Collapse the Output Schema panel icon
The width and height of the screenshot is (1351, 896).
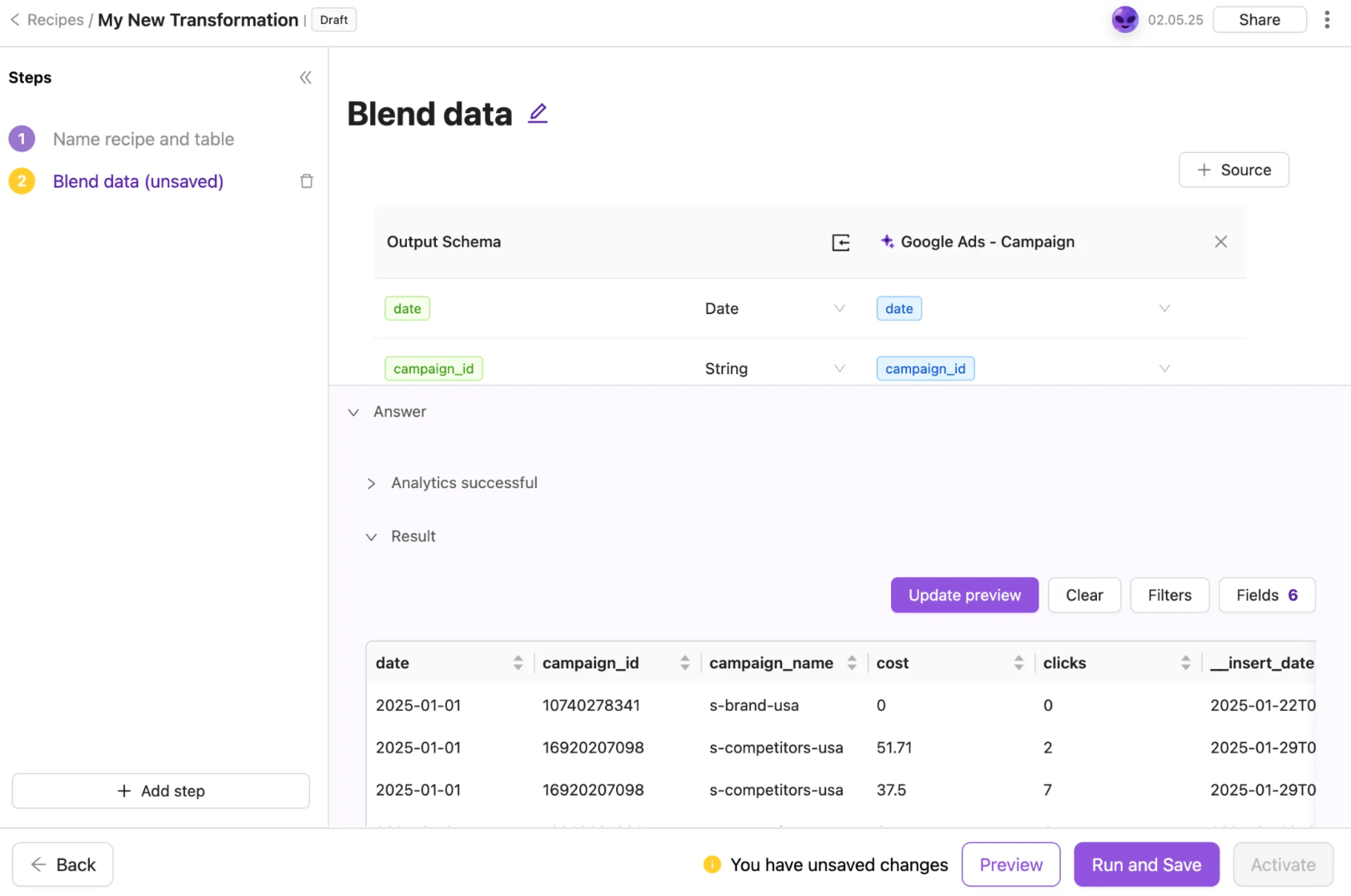pyautogui.click(x=841, y=242)
